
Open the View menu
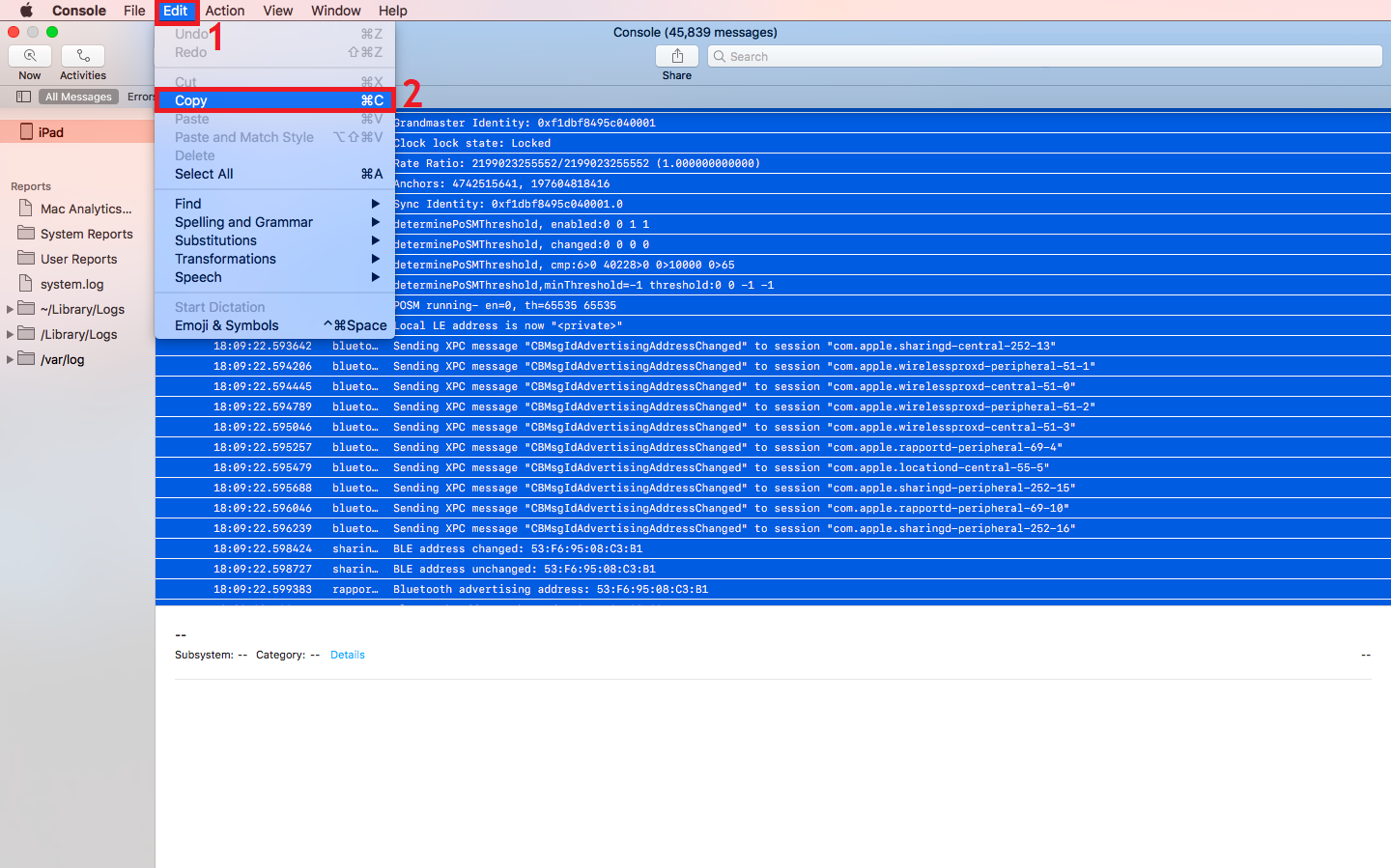278,11
